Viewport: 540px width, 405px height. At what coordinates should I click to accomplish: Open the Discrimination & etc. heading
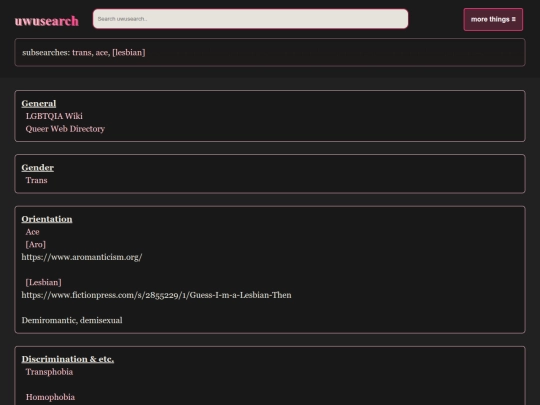[68, 359]
